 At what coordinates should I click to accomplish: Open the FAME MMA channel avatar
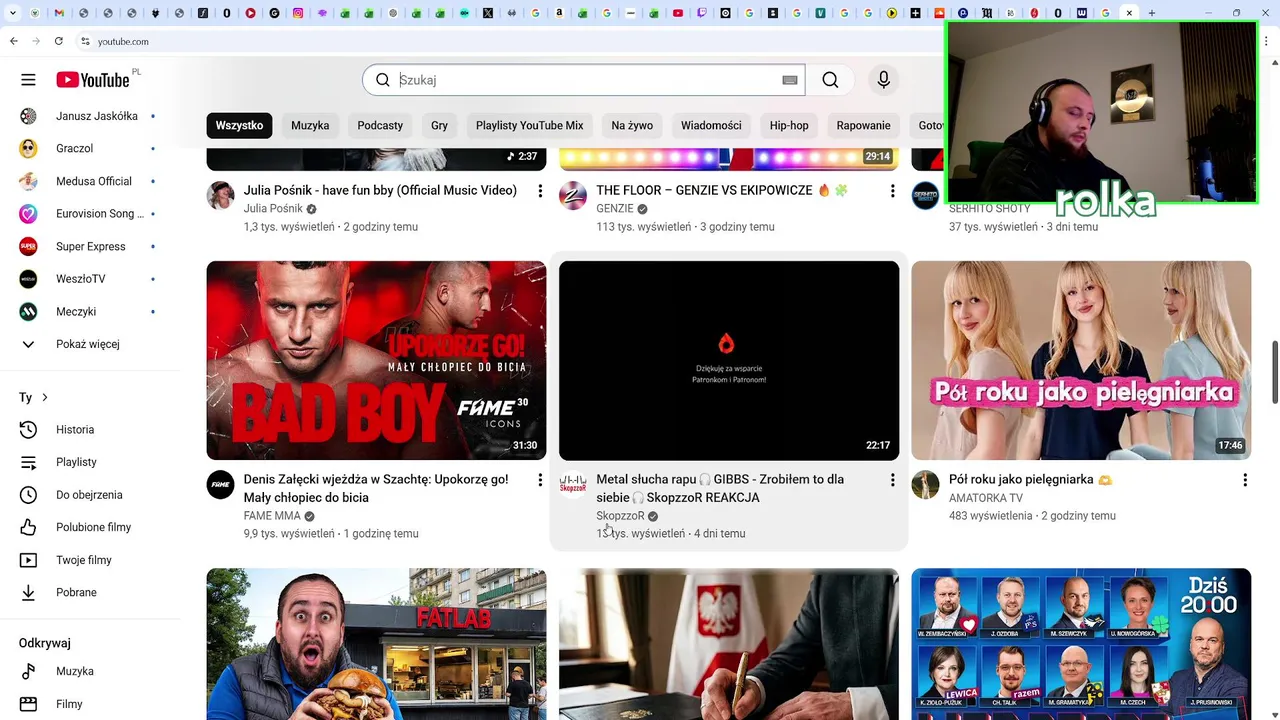click(220, 485)
